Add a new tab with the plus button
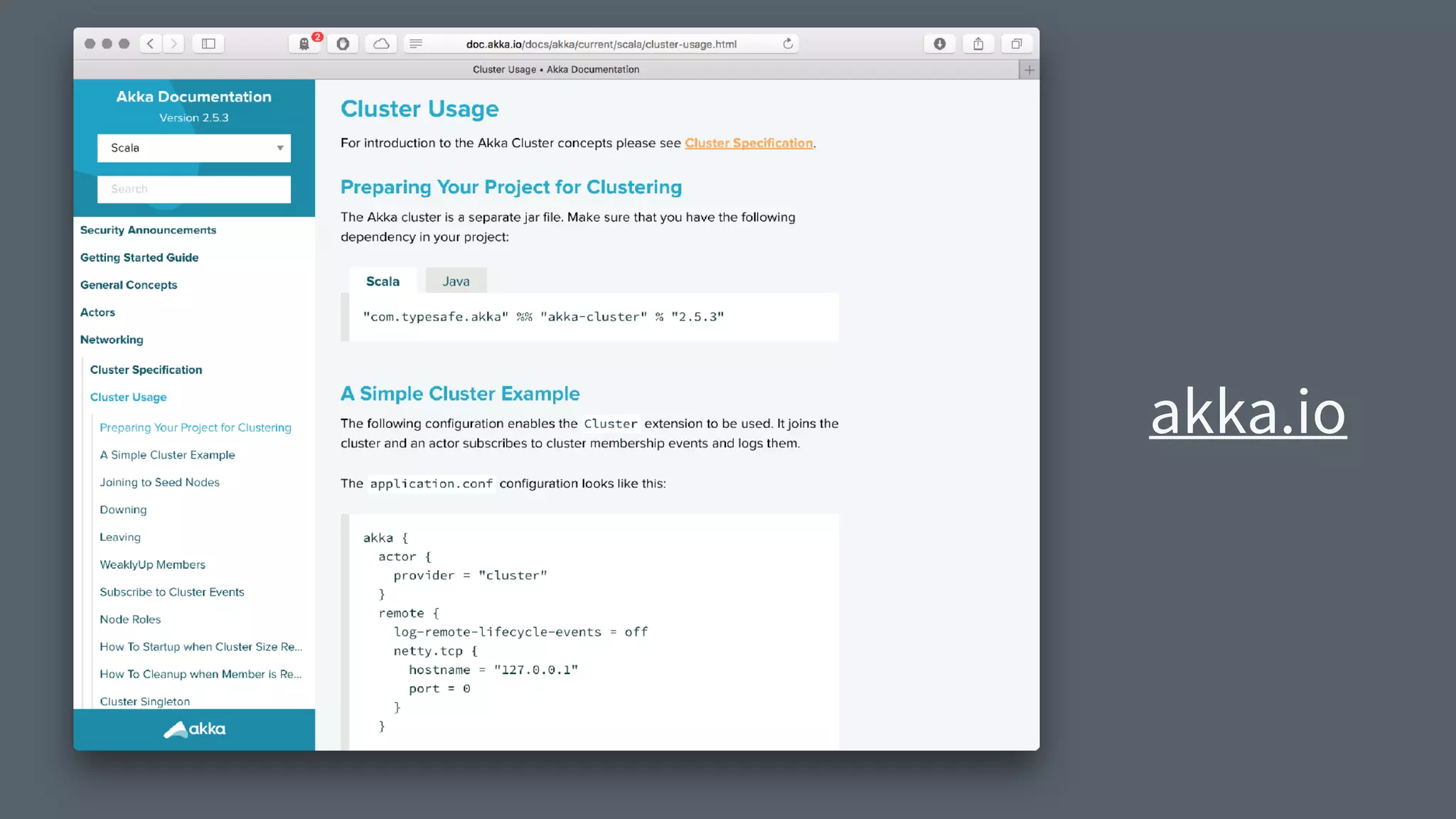 click(x=1029, y=70)
